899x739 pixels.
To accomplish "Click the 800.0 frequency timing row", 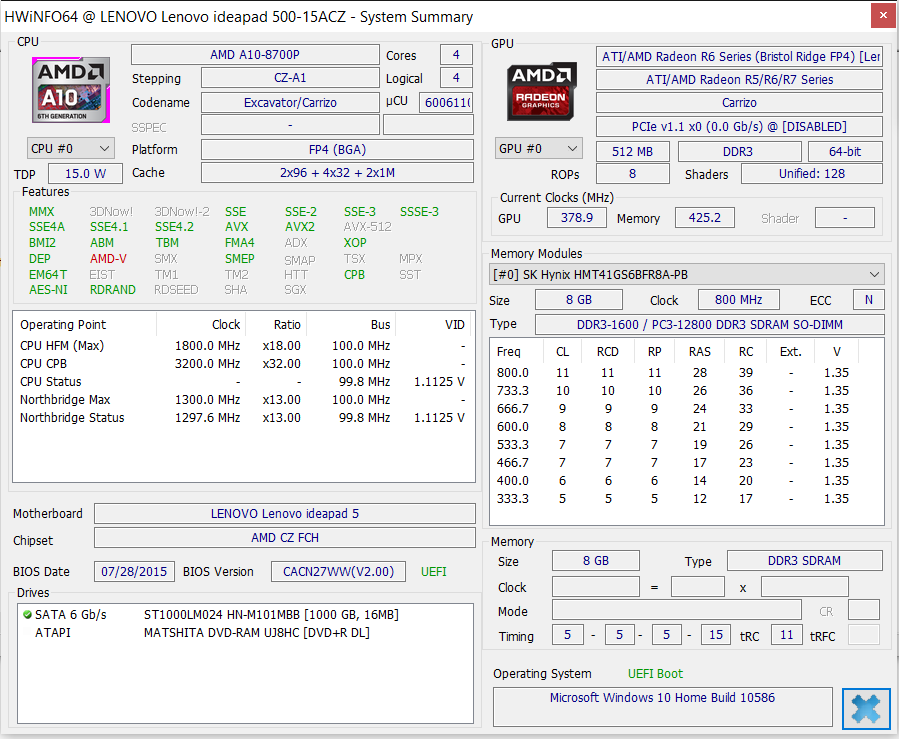I will 686,373.
